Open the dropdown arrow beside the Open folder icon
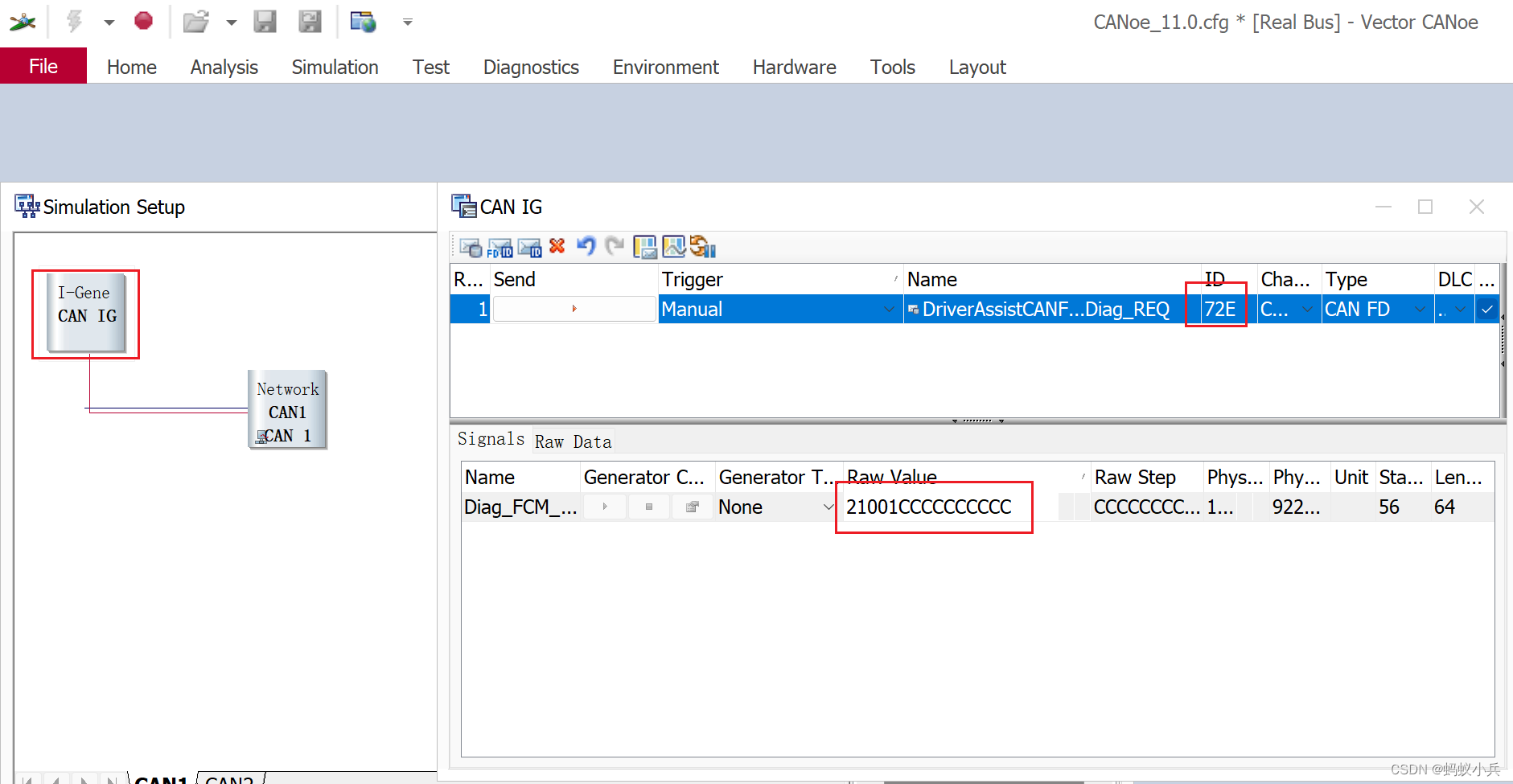 (232, 23)
